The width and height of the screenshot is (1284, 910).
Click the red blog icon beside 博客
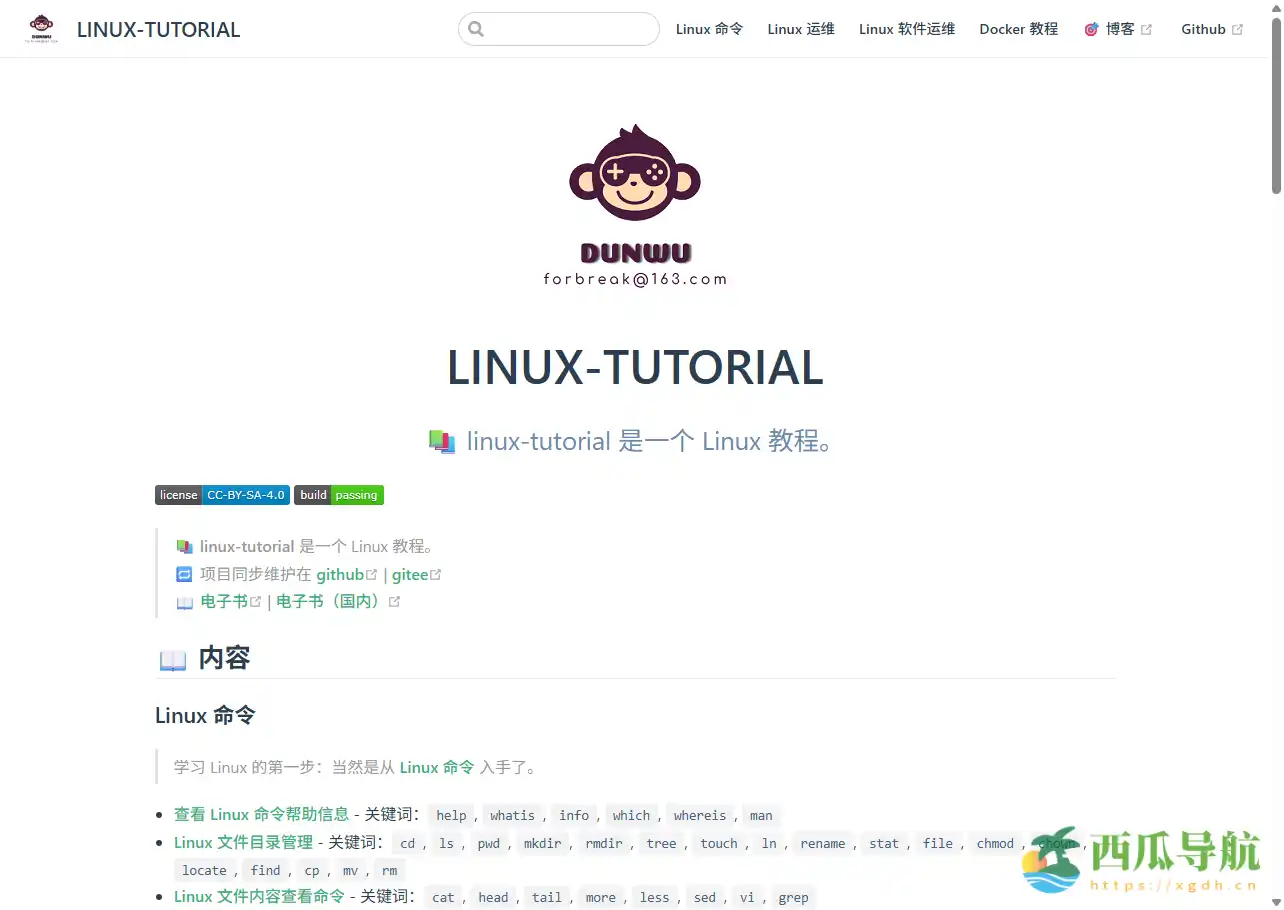pos(1090,29)
